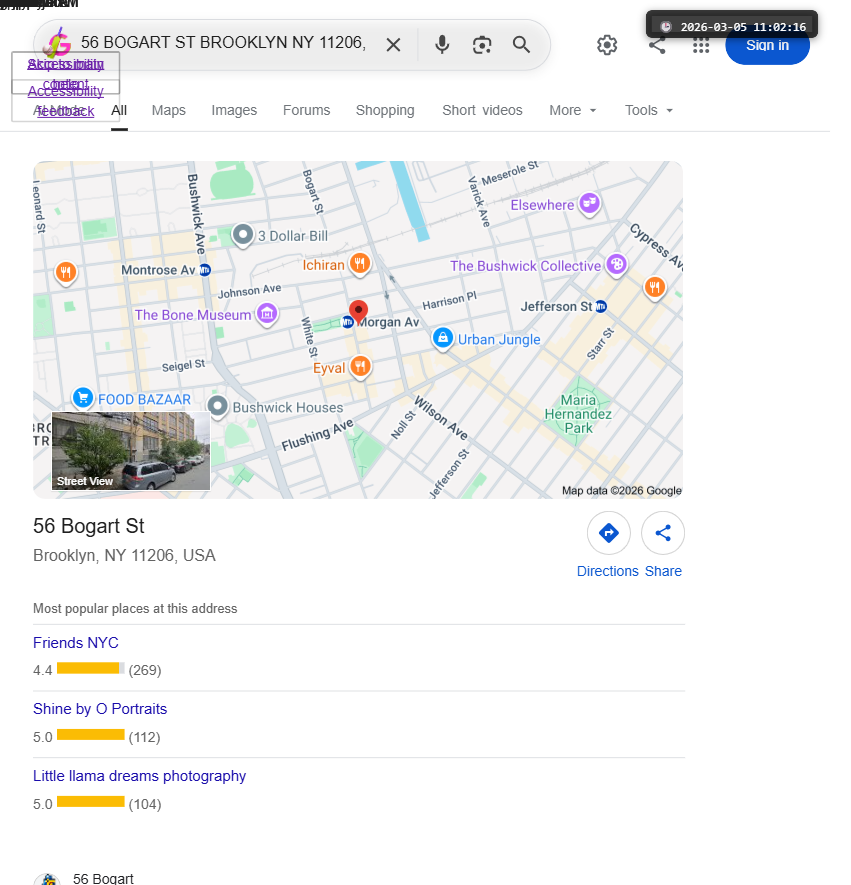The height and width of the screenshot is (885, 851).
Task: Click Jefferson St subway station icon
Action: [602, 306]
